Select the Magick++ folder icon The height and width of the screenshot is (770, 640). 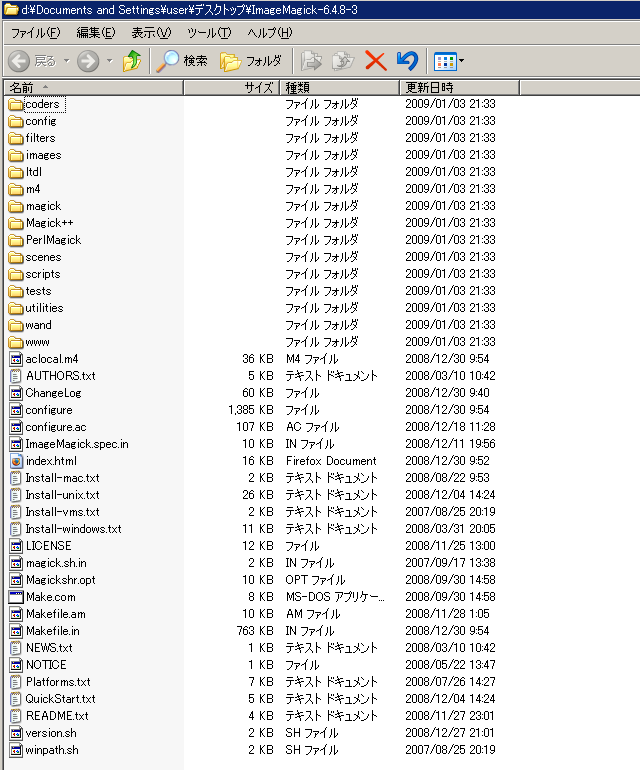pyautogui.click(x=16, y=223)
